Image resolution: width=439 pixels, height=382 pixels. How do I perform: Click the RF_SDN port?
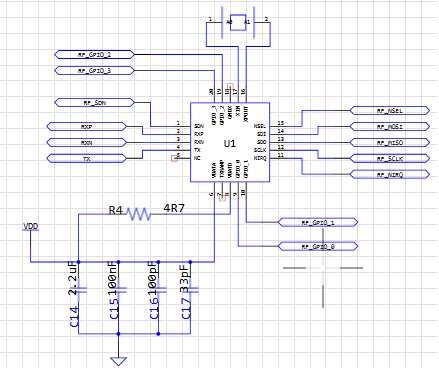[94, 103]
